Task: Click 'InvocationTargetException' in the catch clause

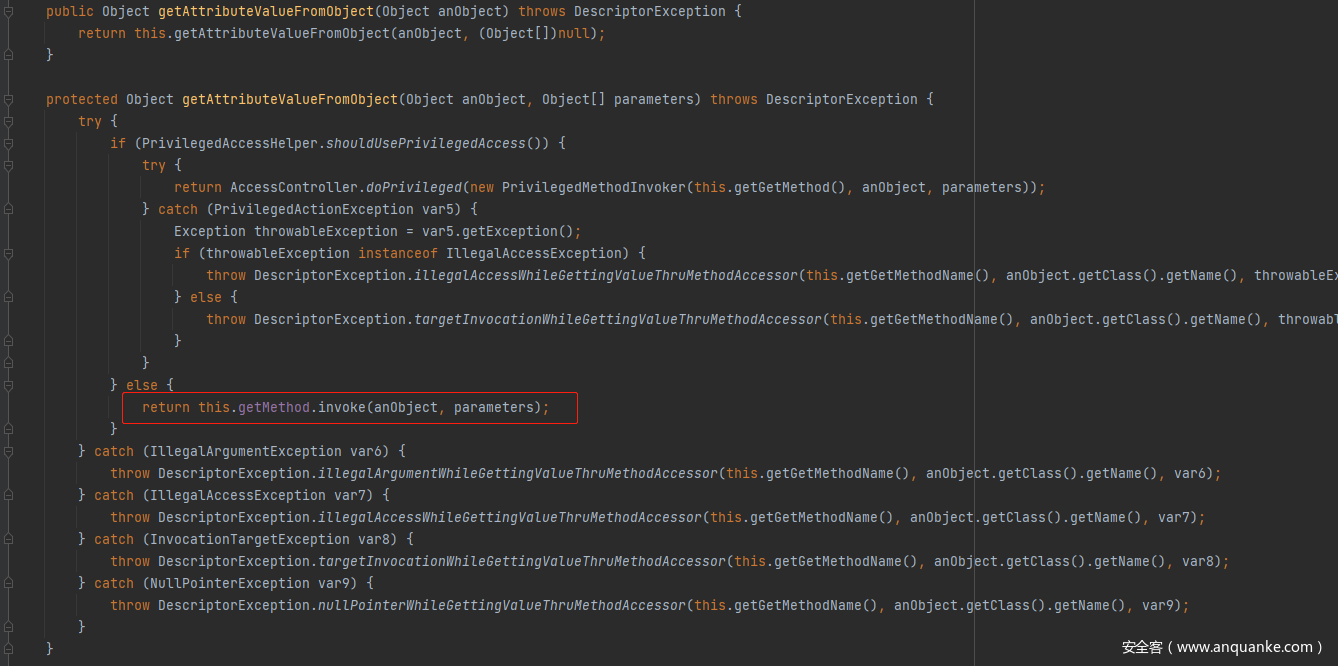Action: click(x=250, y=539)
